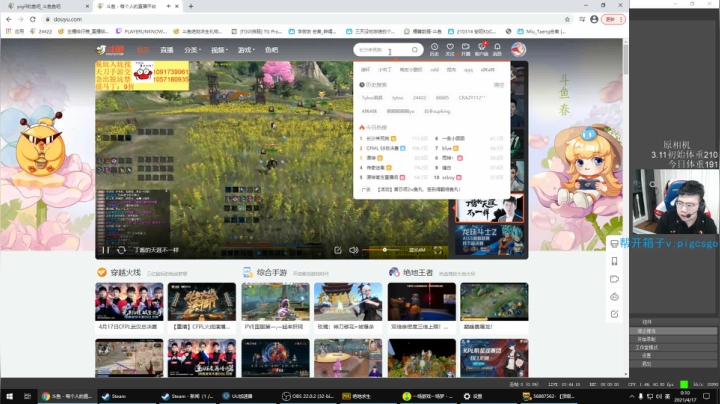Click the sidebar chat bubble icon
The height and width of the screenshot is (404, 720).
[614, 279]
